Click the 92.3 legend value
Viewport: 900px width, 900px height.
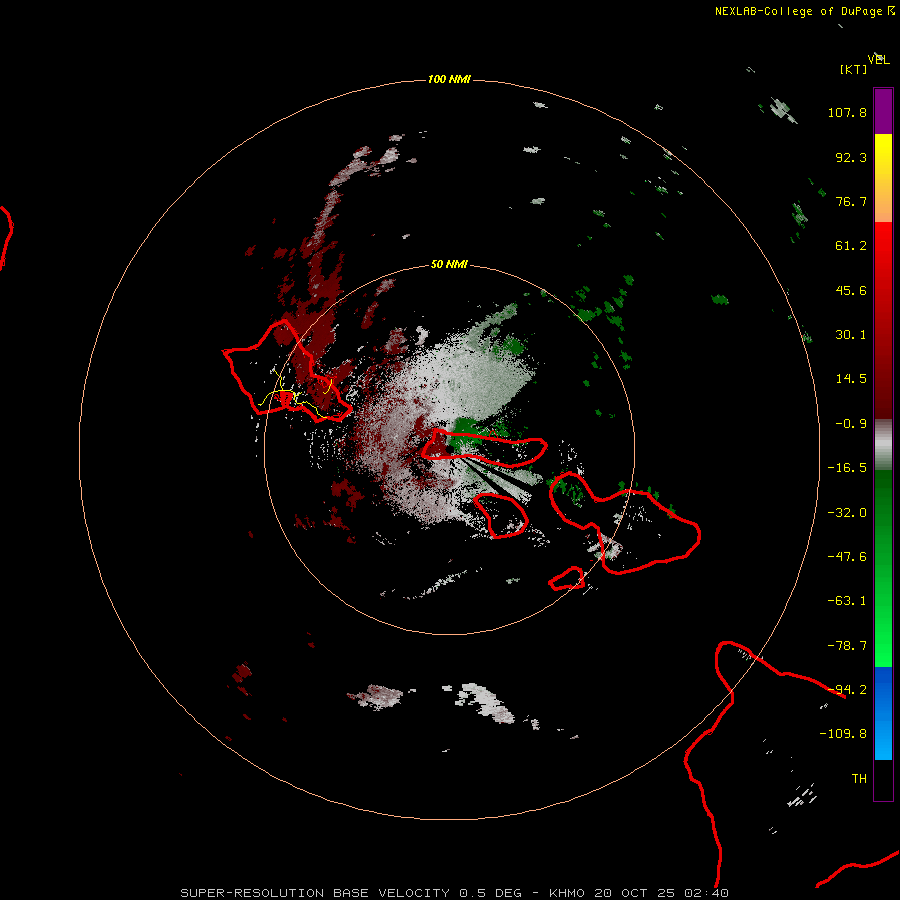pyautogui.click(x=851, y=157)
